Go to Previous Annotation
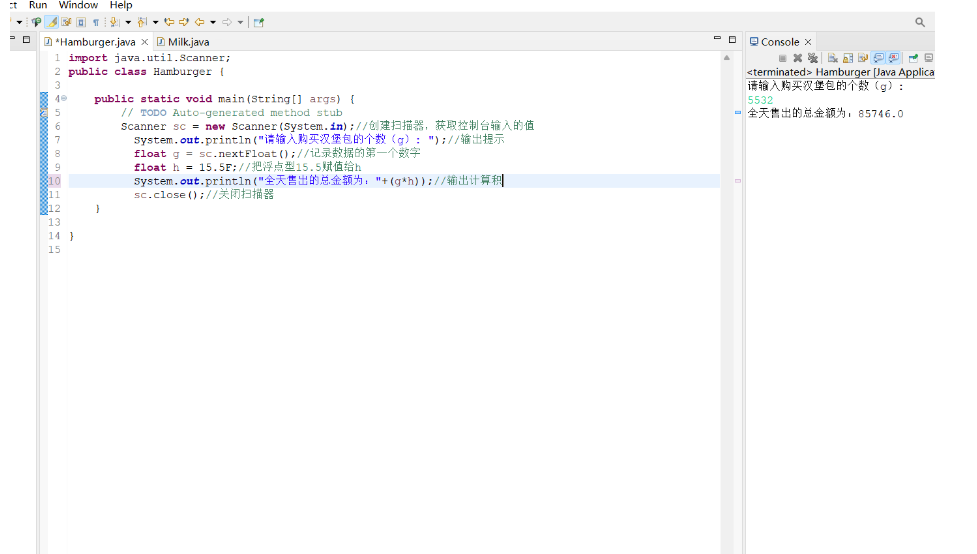This screenshot has height=554, width=977. [142, 22]
